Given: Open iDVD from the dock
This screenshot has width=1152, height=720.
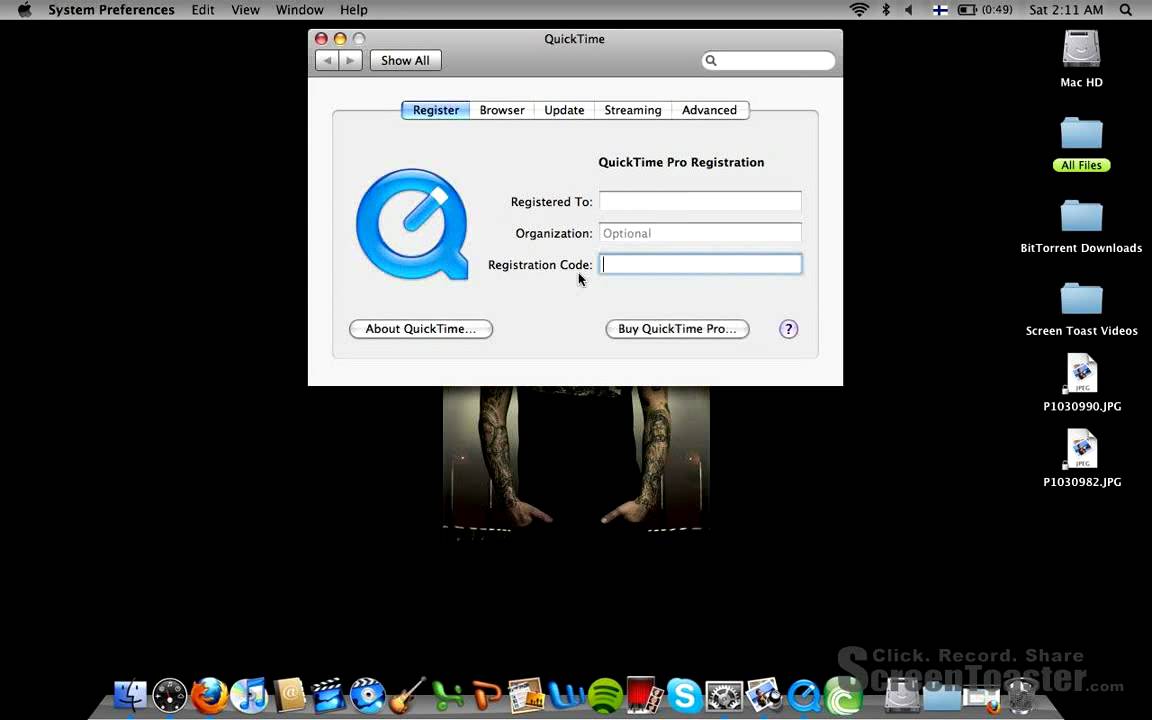Looking at the screenshot, I should click(367, 695).
